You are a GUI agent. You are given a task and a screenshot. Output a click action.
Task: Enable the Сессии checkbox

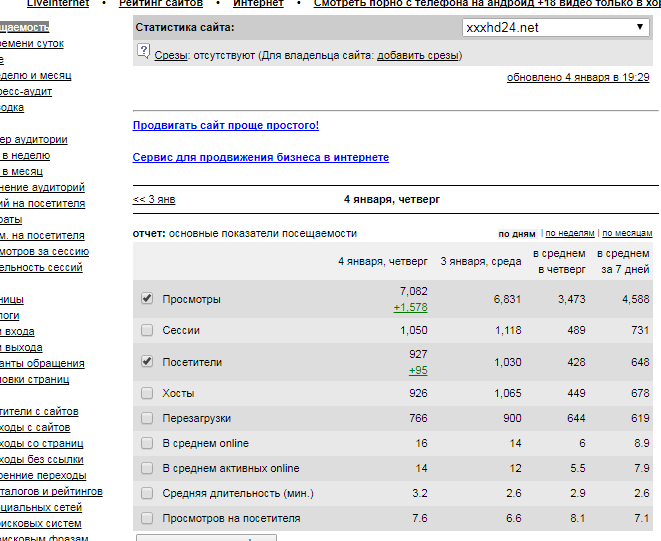[x=147, y=330]
